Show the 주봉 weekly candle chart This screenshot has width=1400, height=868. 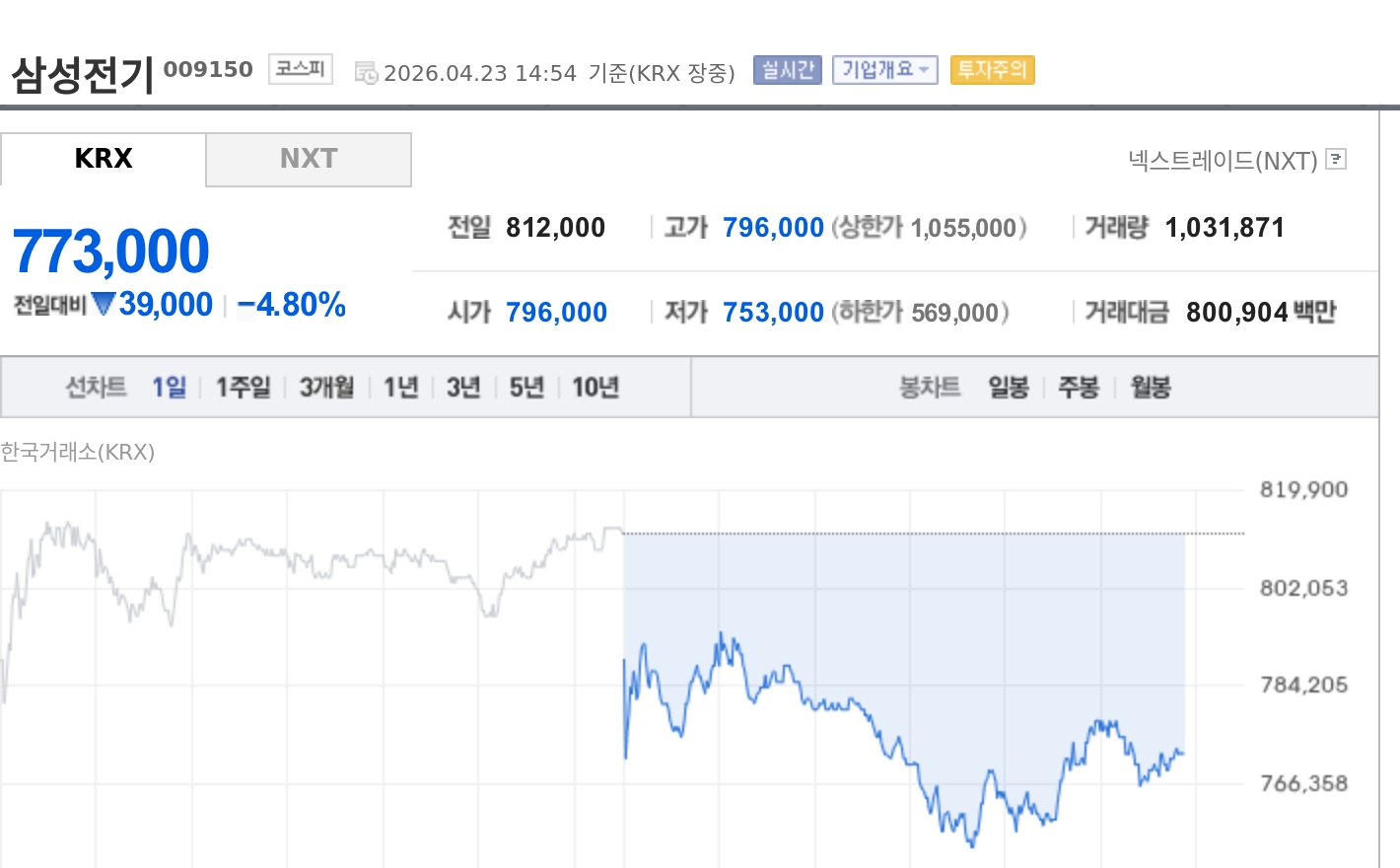(x=1079, y=387)
